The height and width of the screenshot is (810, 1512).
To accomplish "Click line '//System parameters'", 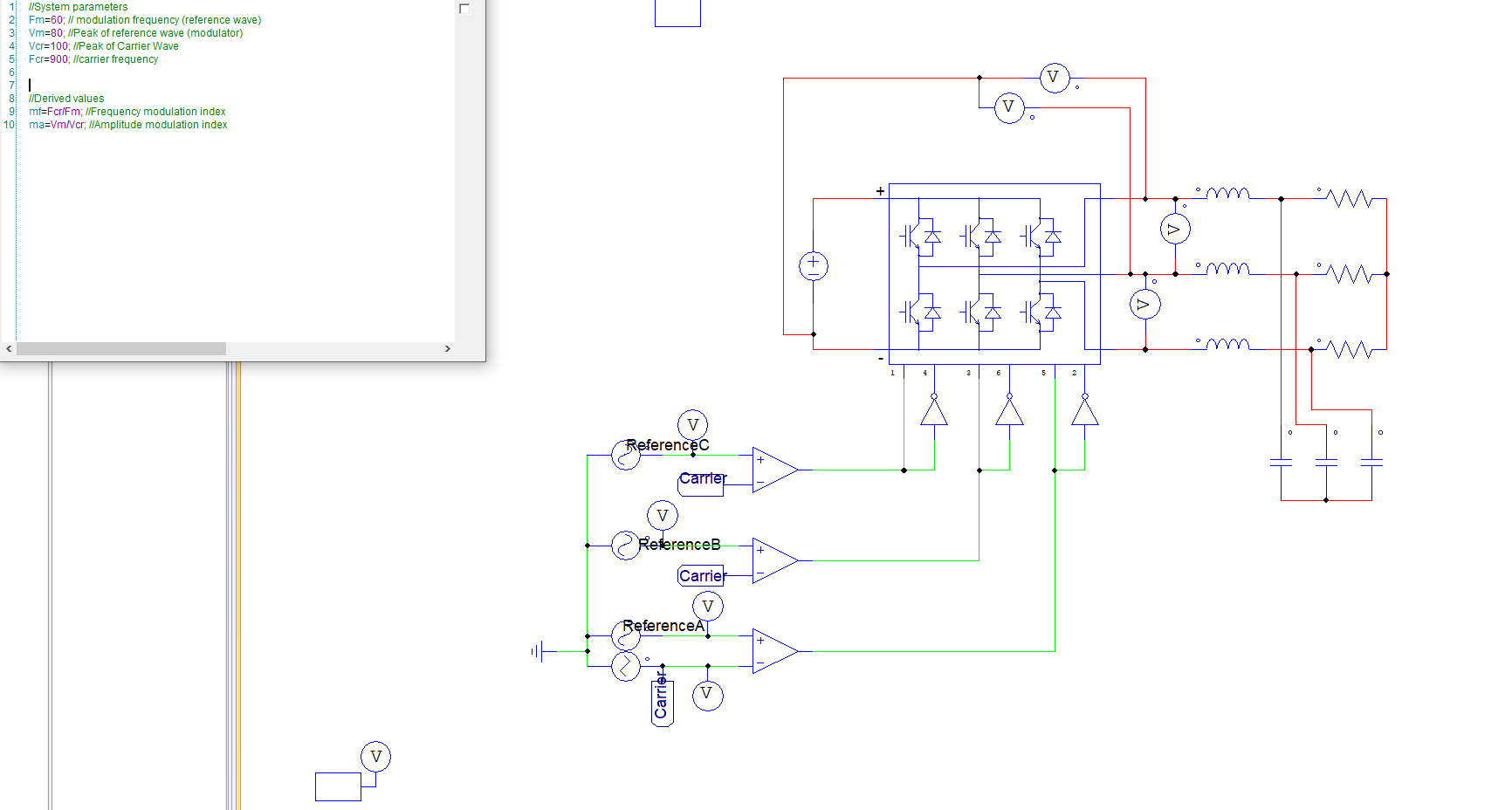I will click(x=78, y=7).
